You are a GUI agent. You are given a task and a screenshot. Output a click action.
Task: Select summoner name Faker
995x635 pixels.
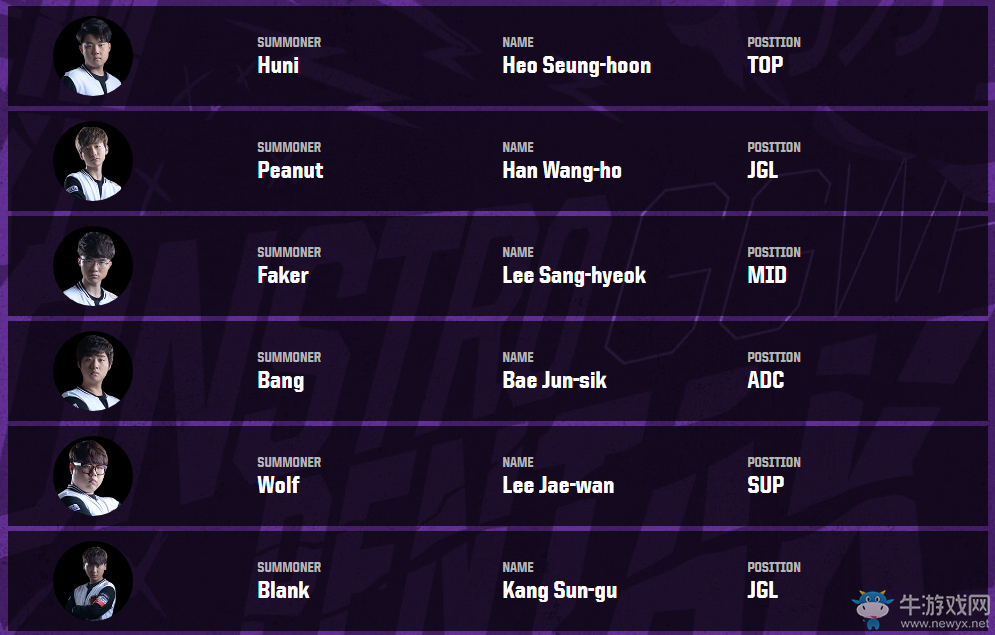[x=283, y=276]
